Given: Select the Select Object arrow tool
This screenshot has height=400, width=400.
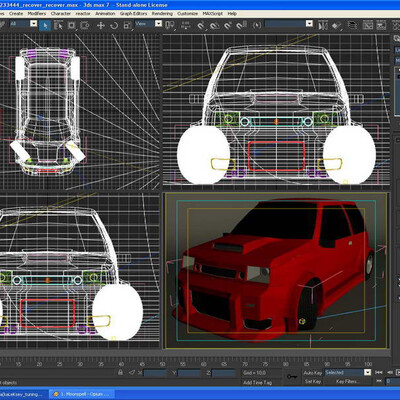Looking at the screenshot, I should pos(45,25).
